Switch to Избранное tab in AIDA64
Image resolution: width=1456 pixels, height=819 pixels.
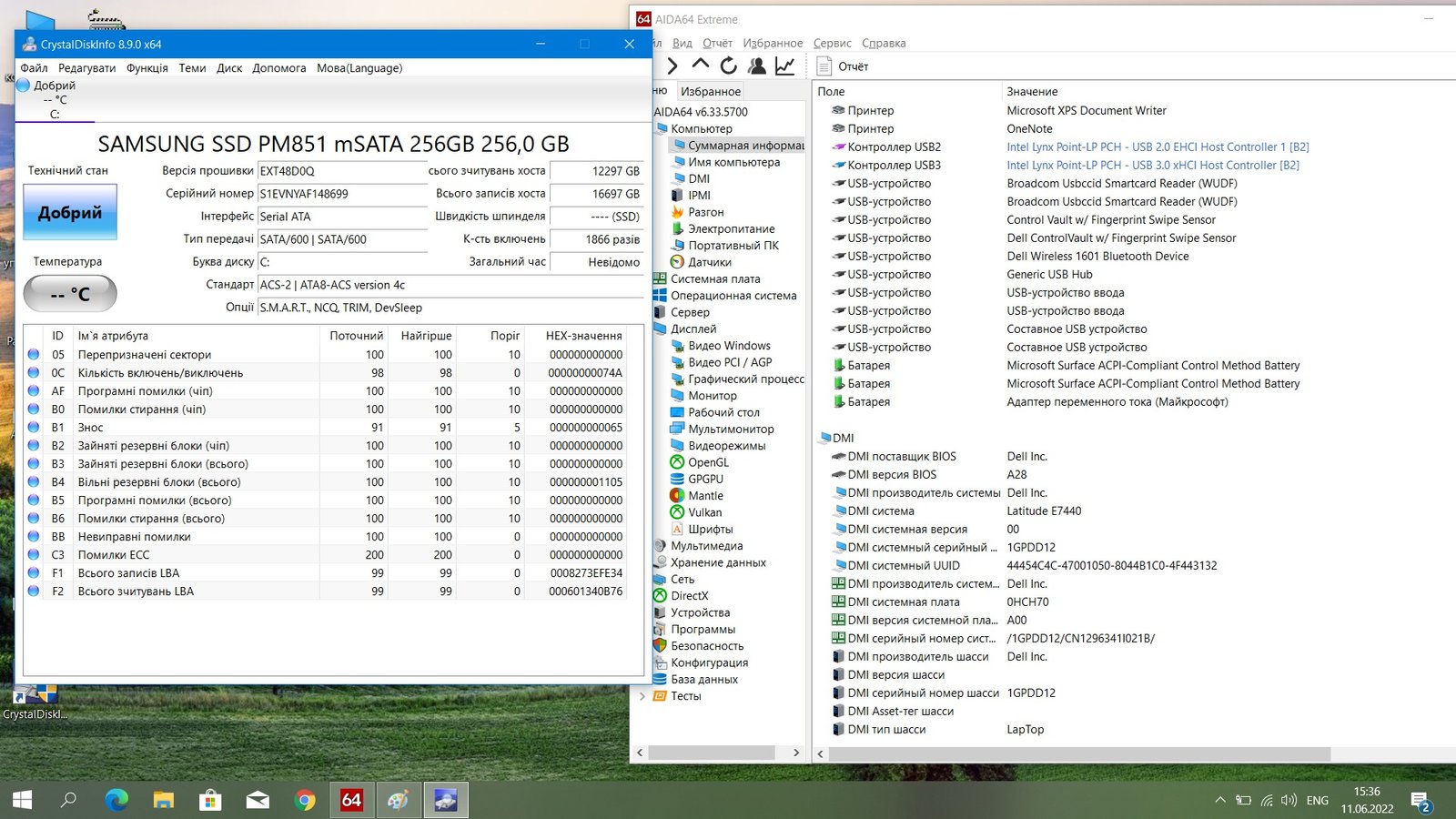pyautogui.click(x=711, y=91)
